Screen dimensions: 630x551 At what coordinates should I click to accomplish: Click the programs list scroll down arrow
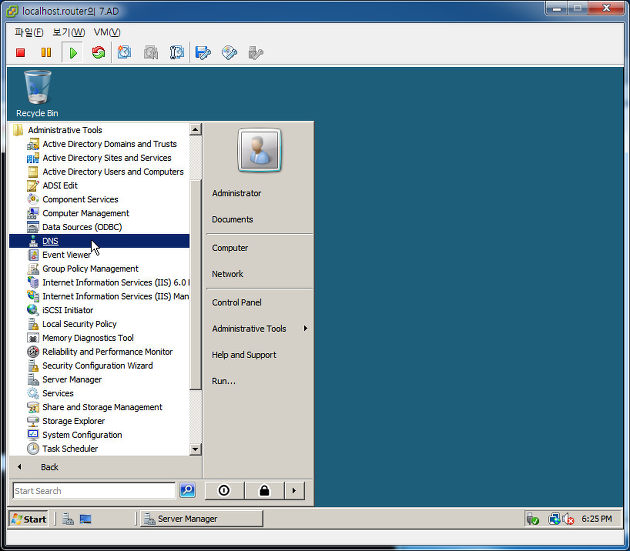coord(195,449)
